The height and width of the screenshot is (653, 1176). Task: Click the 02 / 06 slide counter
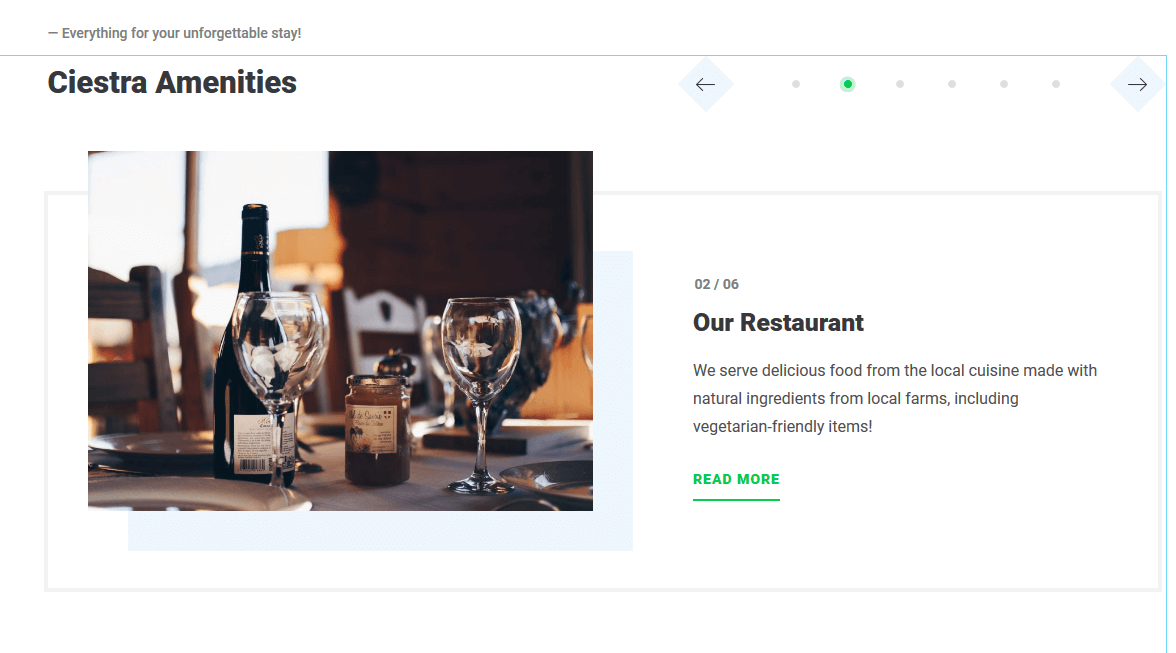pyautogui.click(x=716, y=284)
